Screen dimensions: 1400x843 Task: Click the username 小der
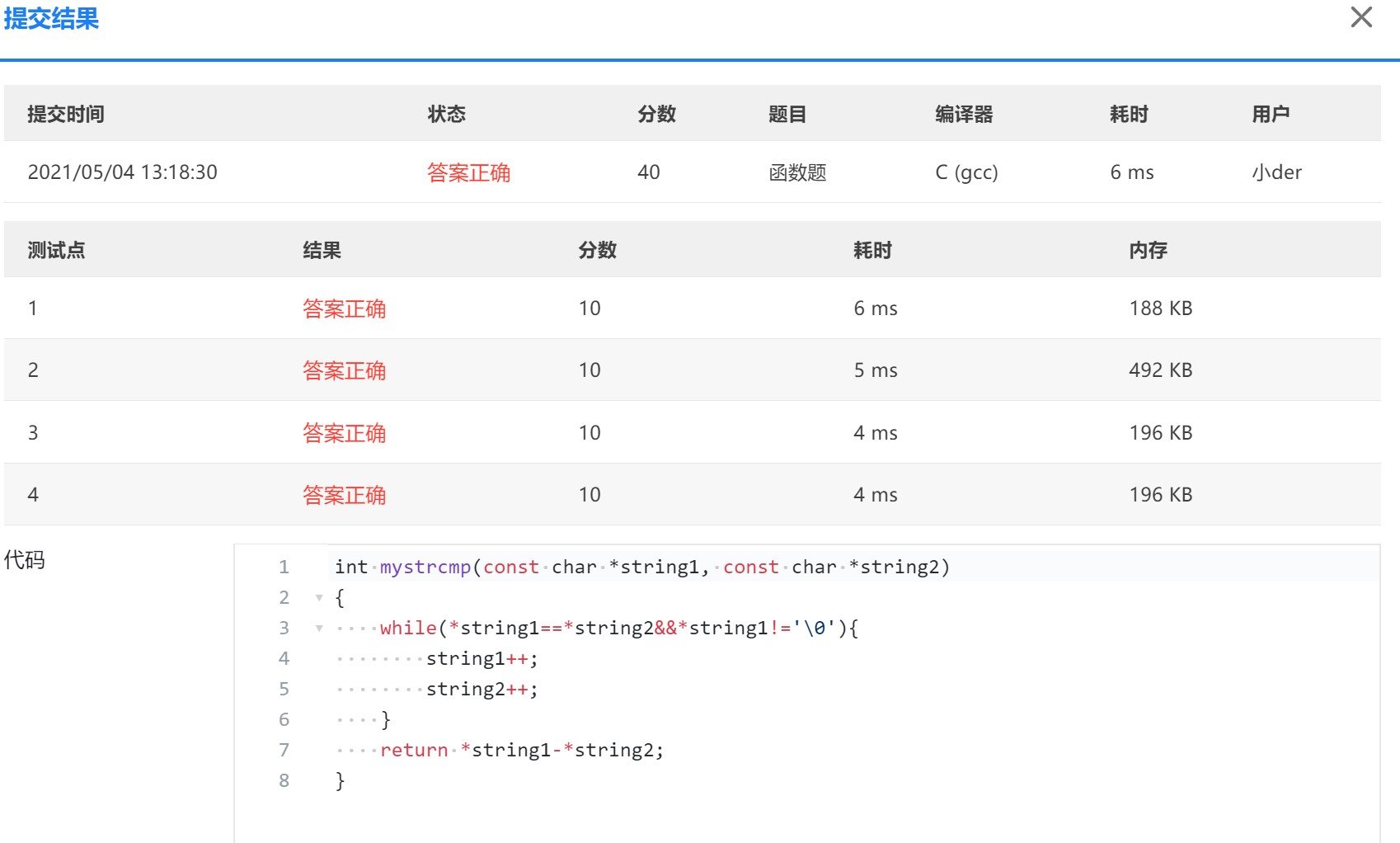pyautogui.click(x=1276, y=172)
